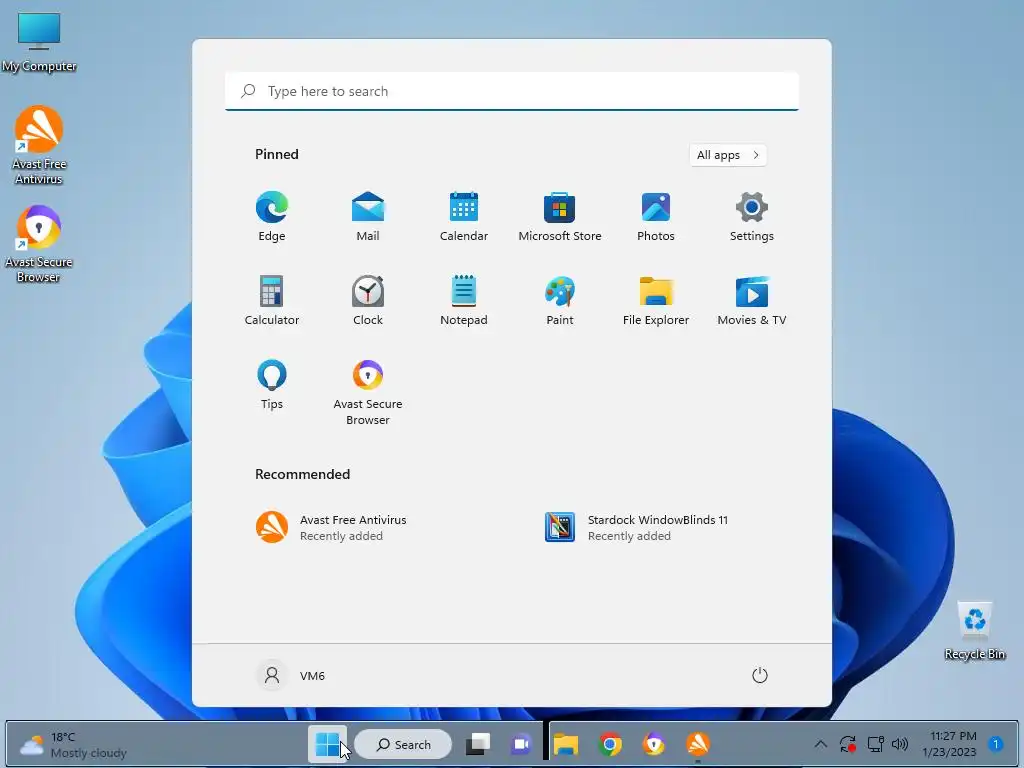This screenshot has width=1024, height=768.
Task: Open the Tips app
Action: [x=272, y=385]
